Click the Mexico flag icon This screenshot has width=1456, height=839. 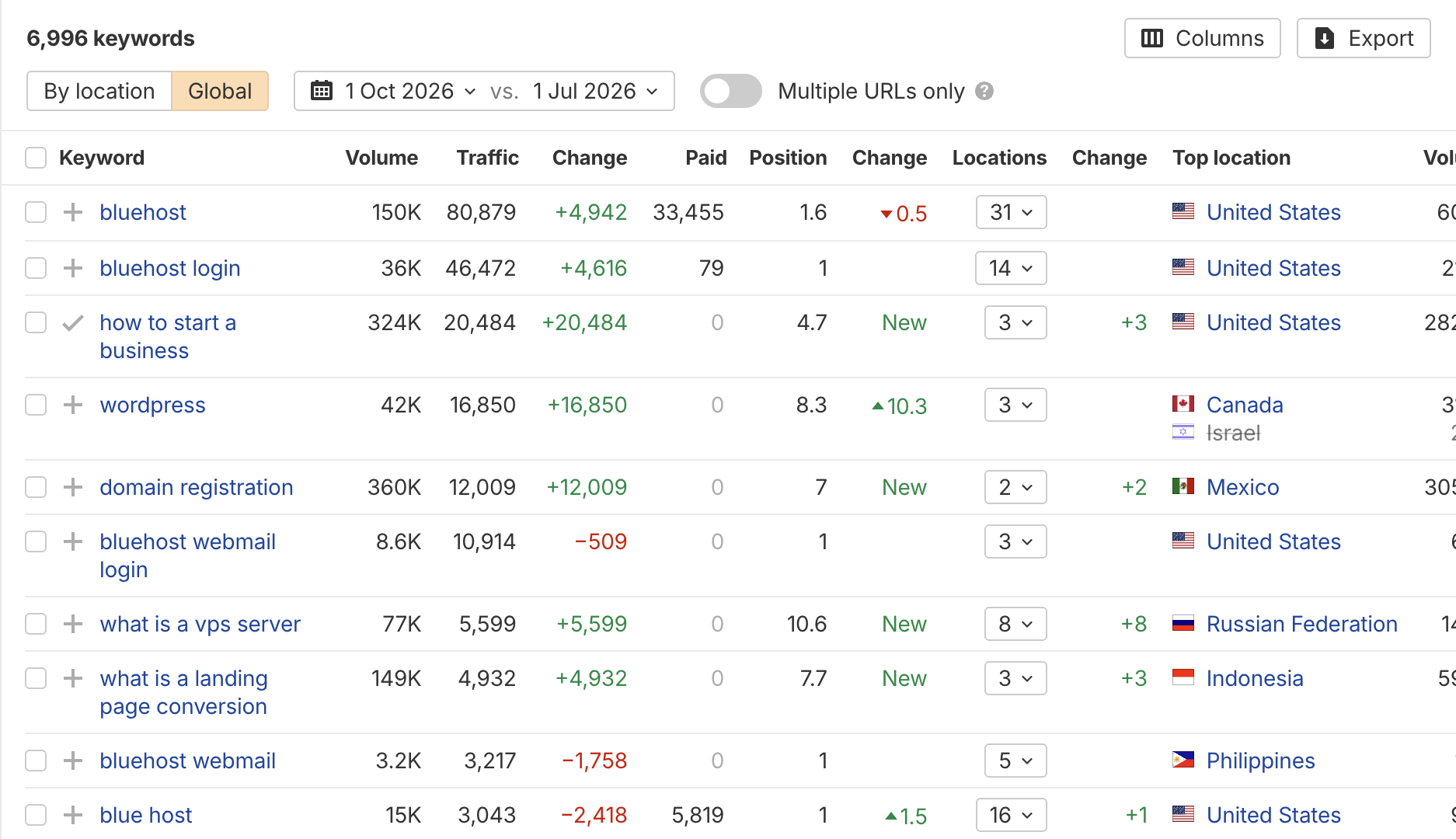pos(1183,486)
